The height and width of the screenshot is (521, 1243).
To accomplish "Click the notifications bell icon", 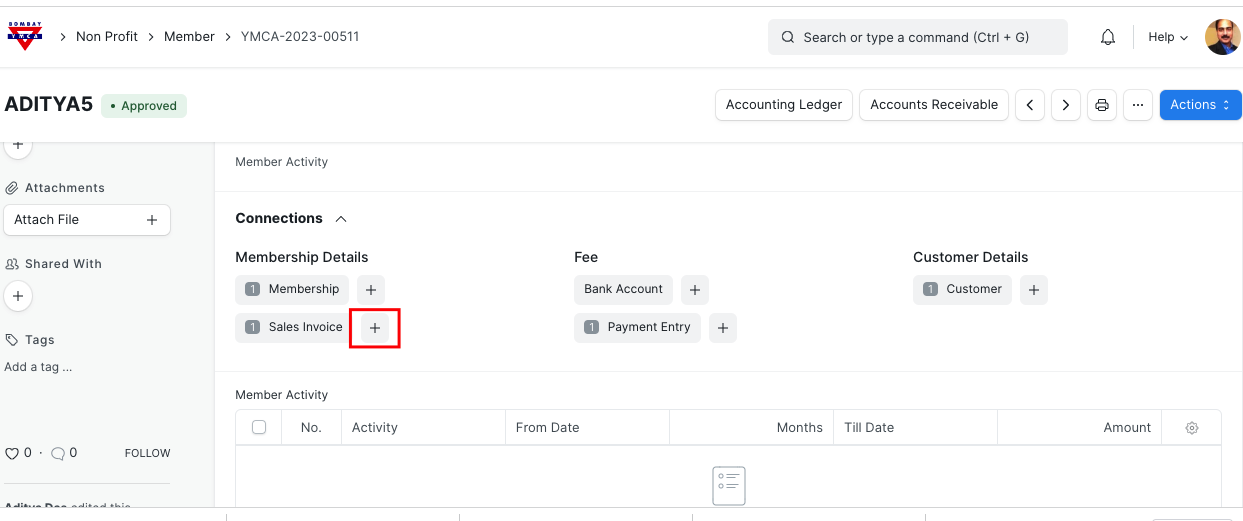I will 1107,37.
